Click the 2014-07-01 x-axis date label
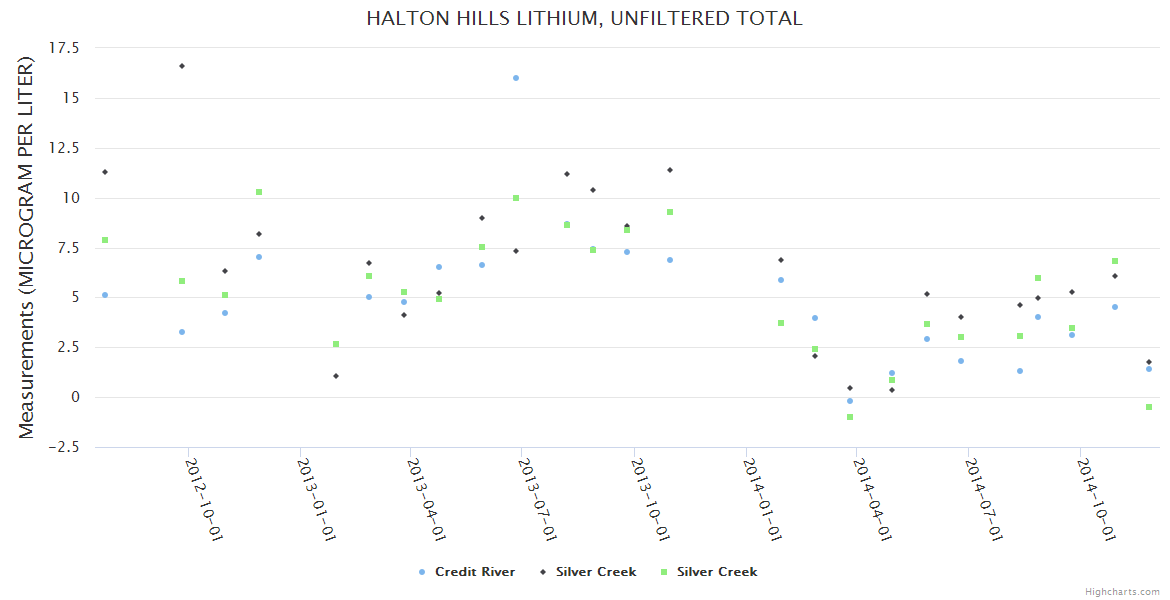 tap(983, 500)
